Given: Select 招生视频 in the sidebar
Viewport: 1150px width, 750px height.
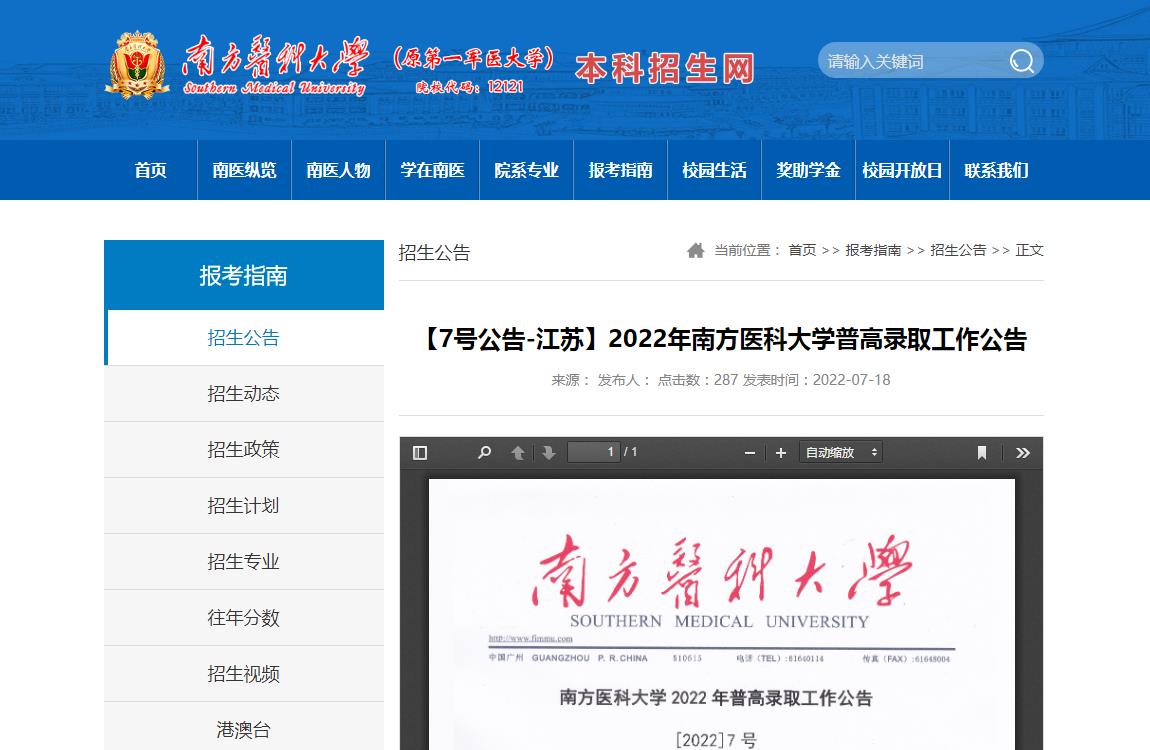Looking at the screenshot, I should tap(244, 674).
